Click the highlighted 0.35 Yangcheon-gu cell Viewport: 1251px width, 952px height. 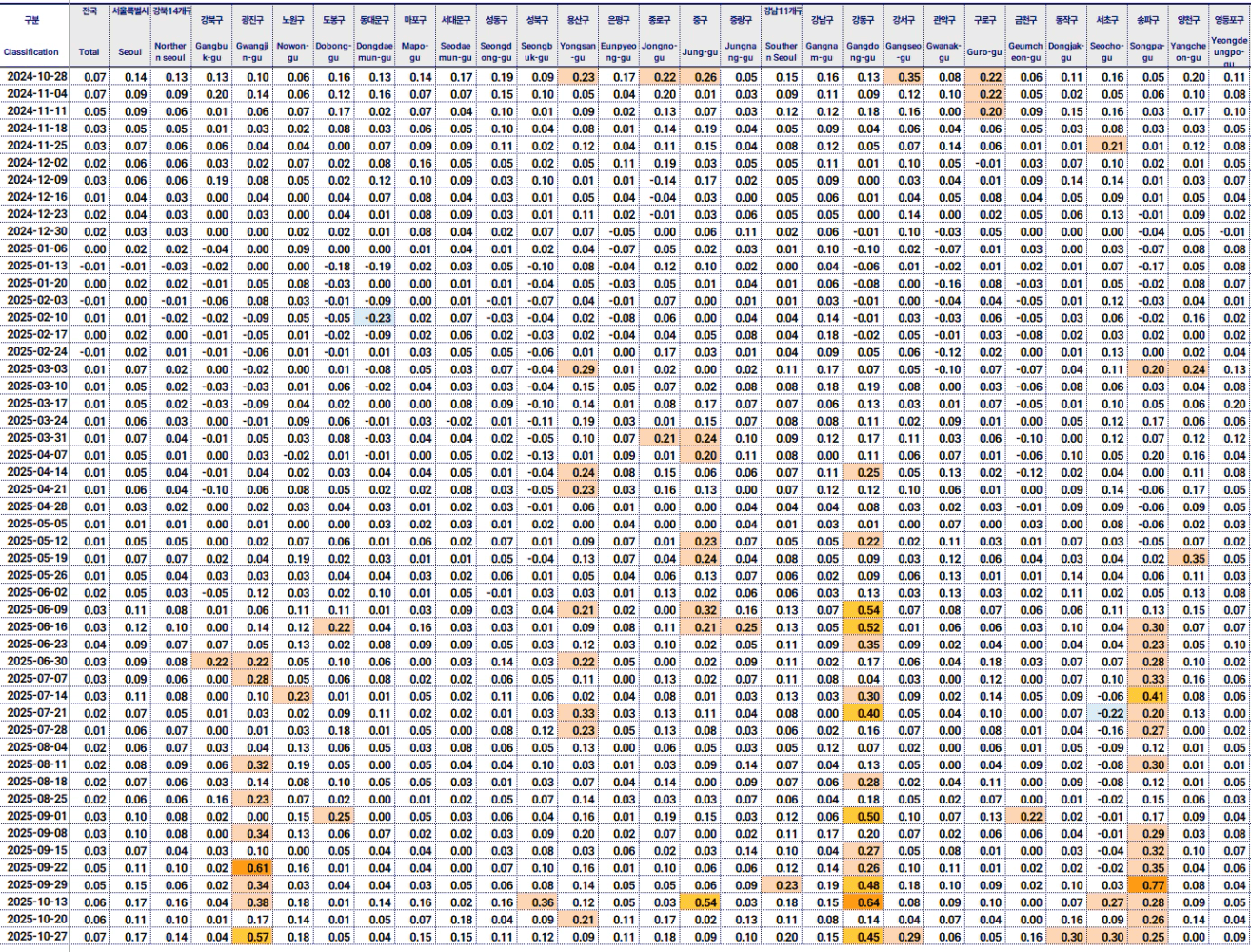click(1193, 558)
